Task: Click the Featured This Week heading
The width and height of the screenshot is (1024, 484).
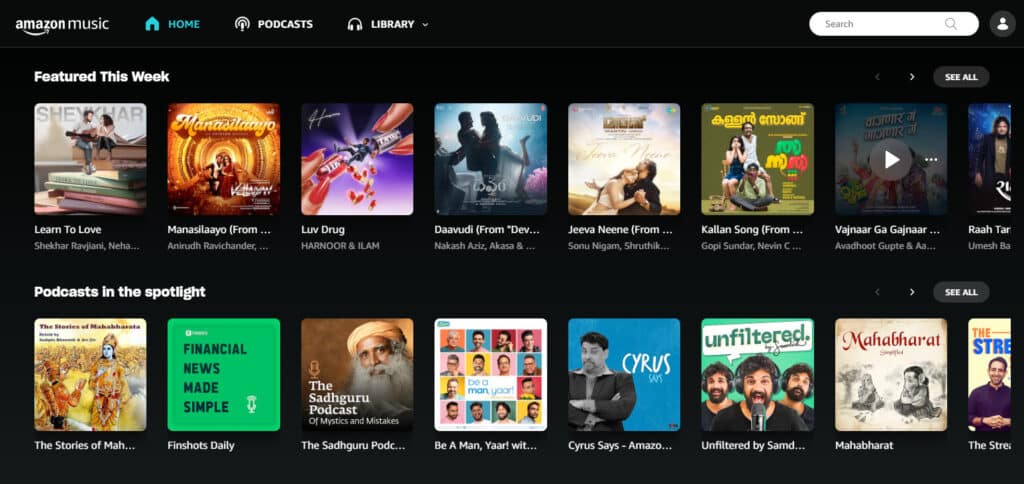Action: [x=102, y=76]
